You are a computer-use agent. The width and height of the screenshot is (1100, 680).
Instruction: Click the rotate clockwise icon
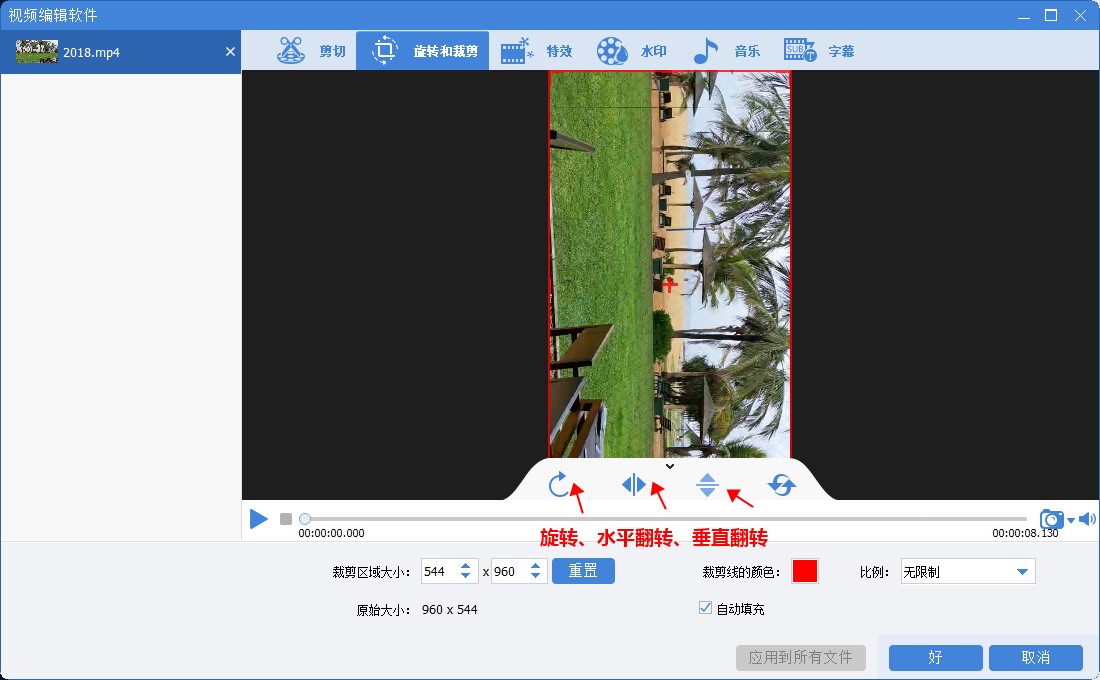pyautogui.click(x=559, y=484)
